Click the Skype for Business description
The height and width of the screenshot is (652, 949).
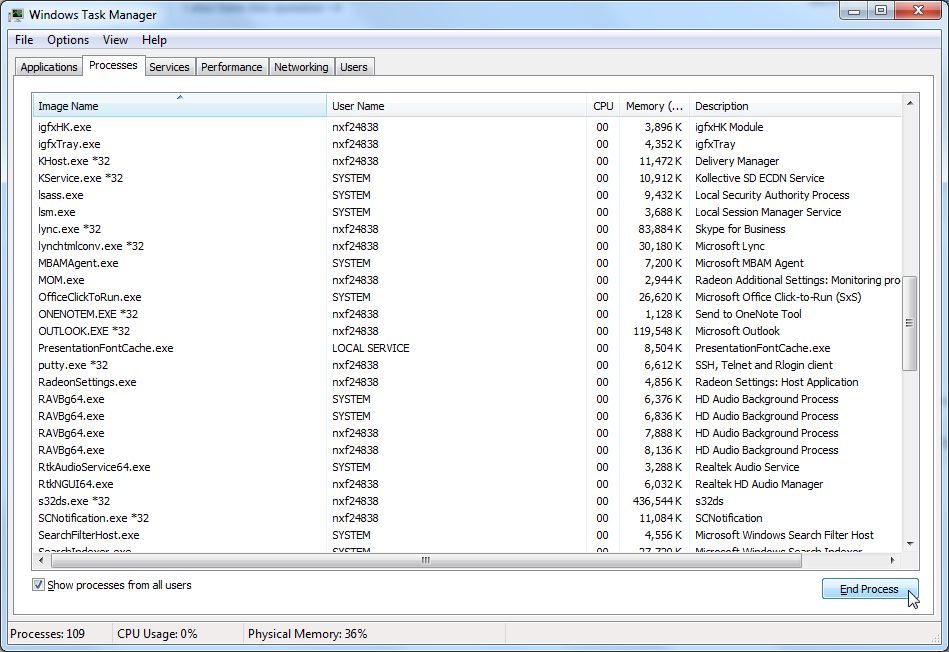point(740,229)
